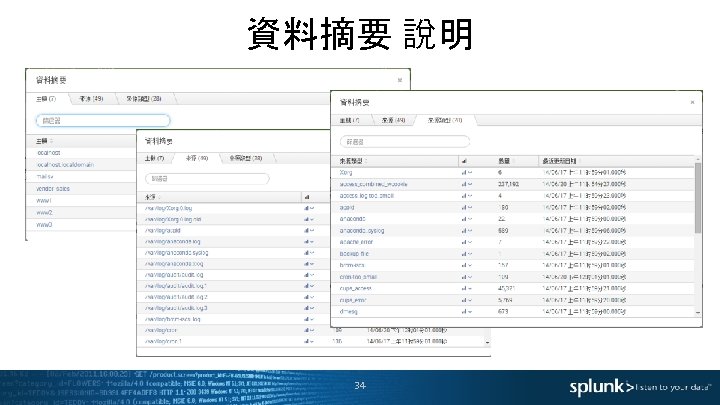Click chart icon beside /var/log/audit/audit.log.2
This screenshot has height=405, width=720.
[309, 297]
